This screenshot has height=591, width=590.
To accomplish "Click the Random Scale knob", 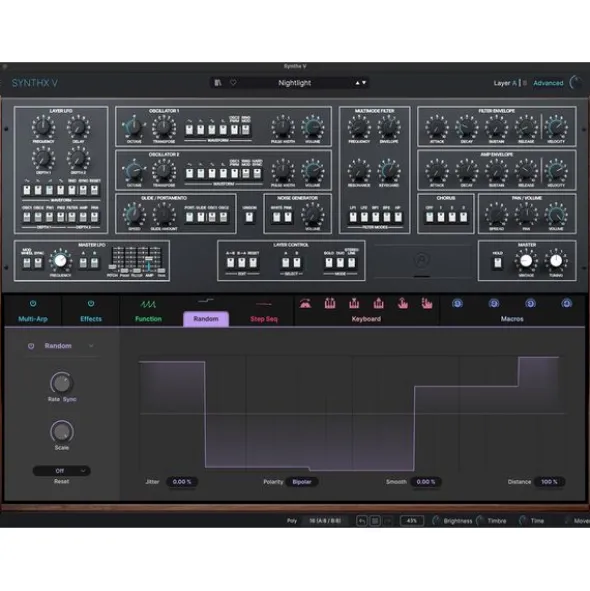I will [61, 432].
